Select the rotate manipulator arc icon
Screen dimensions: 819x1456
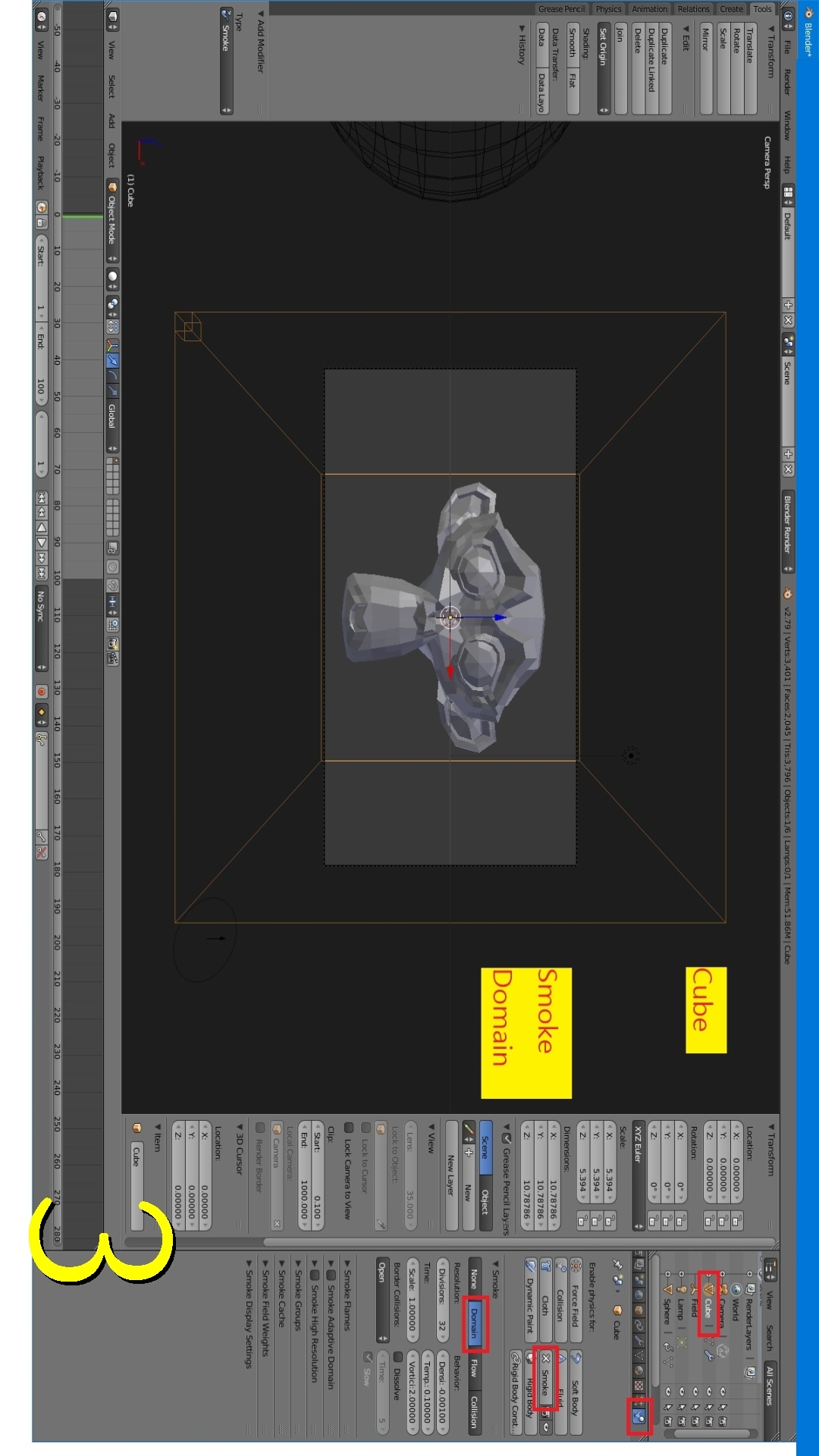112,376
